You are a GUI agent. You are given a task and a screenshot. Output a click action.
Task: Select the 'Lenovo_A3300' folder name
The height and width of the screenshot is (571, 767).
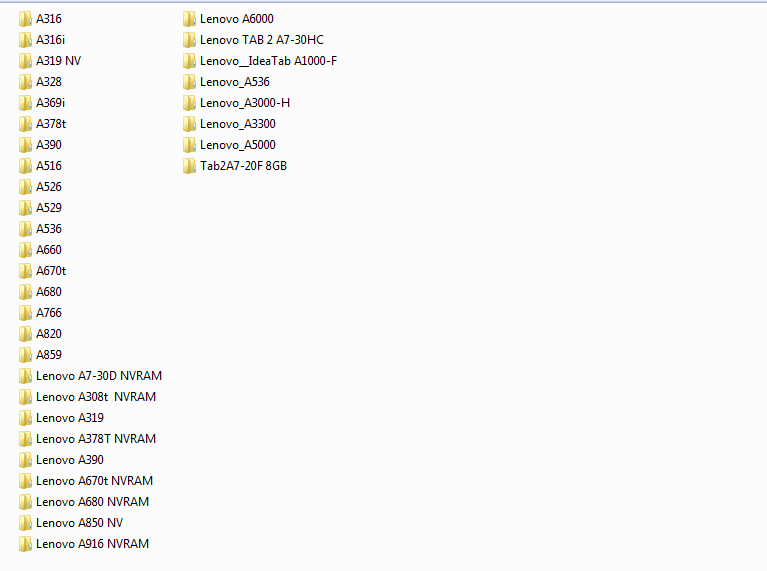[238, 124]
